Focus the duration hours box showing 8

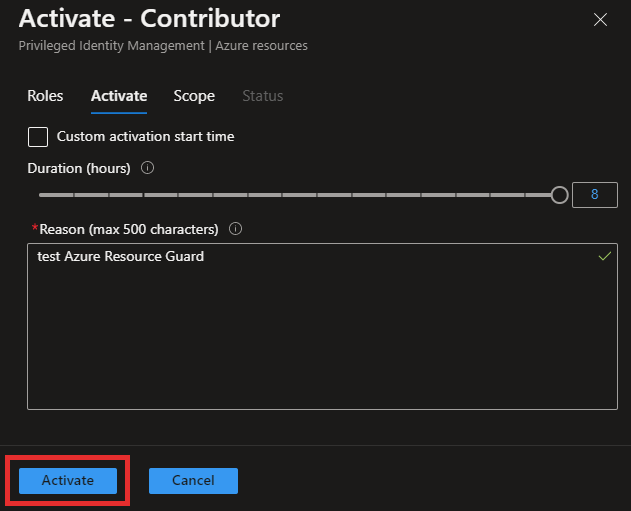pos(594,195)
